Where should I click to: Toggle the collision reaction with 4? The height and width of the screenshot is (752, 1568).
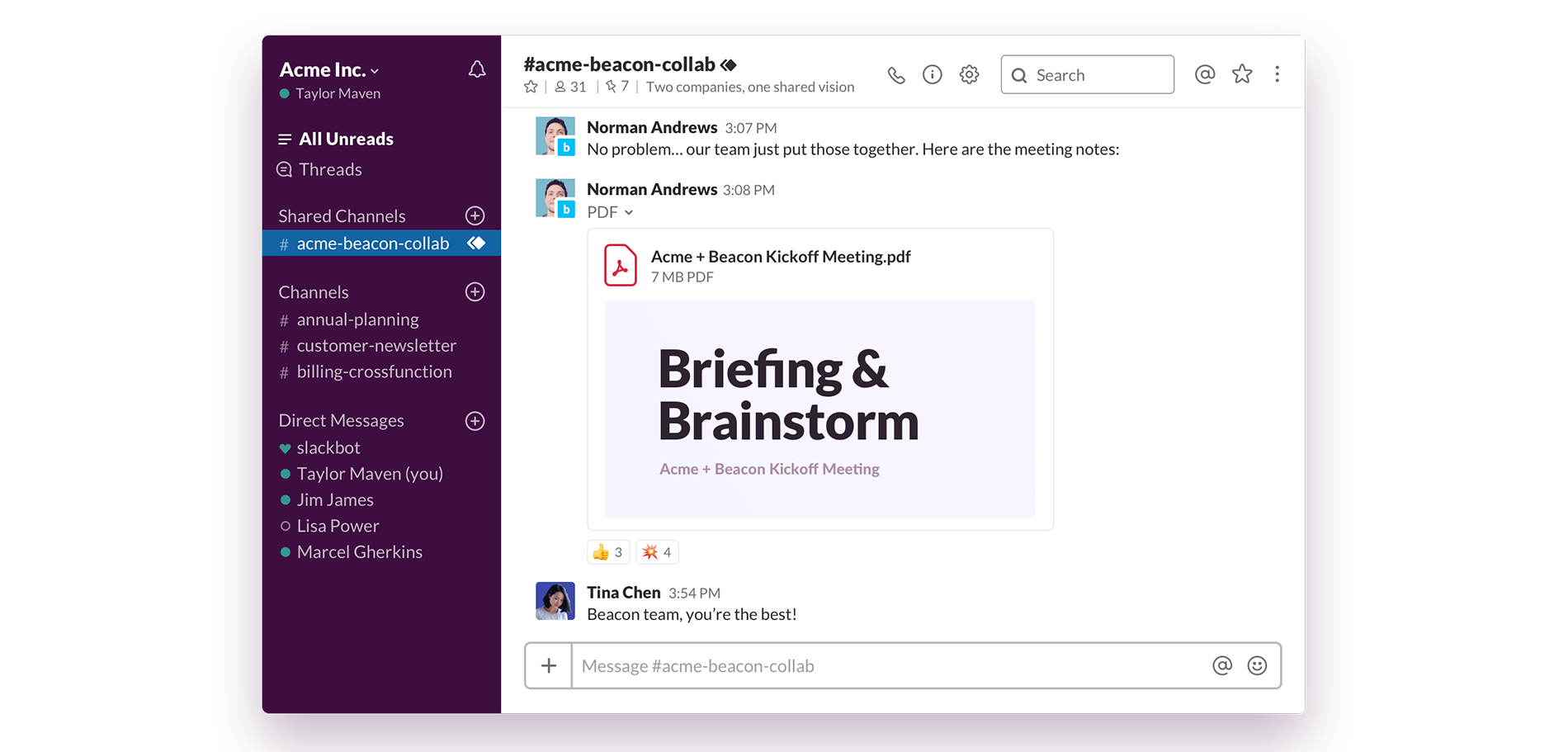click(x=658, y=552)
